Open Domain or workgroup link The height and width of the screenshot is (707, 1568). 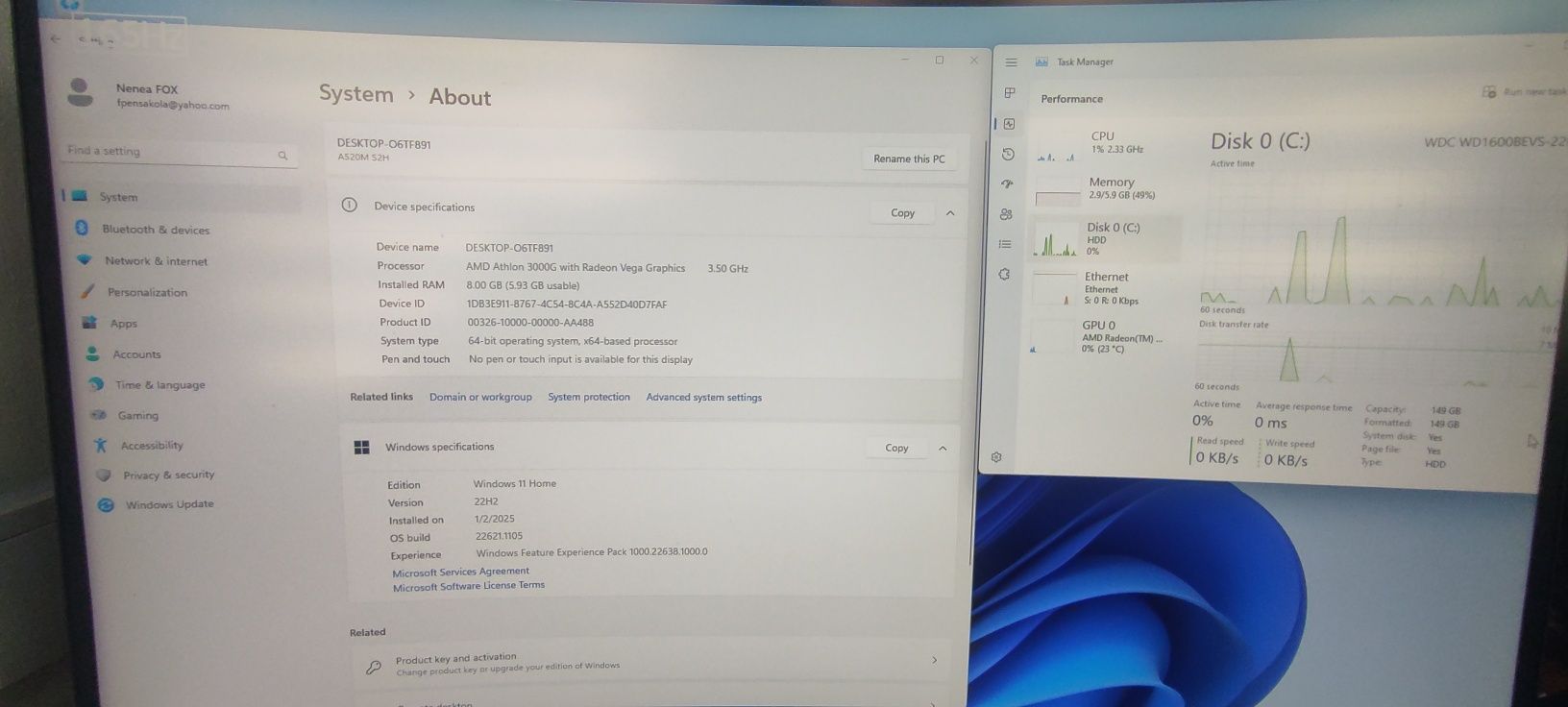[480, 397]
